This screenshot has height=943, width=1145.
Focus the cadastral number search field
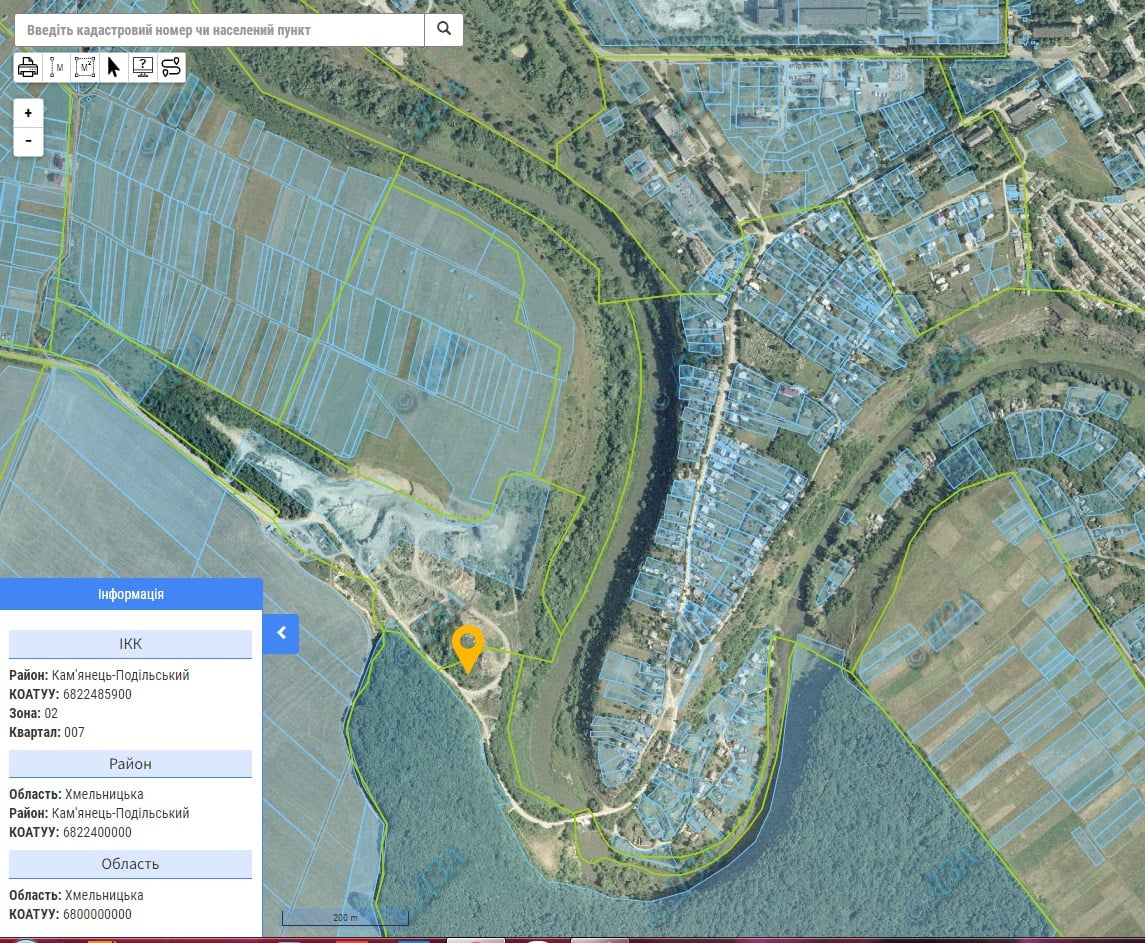(220, 30)
